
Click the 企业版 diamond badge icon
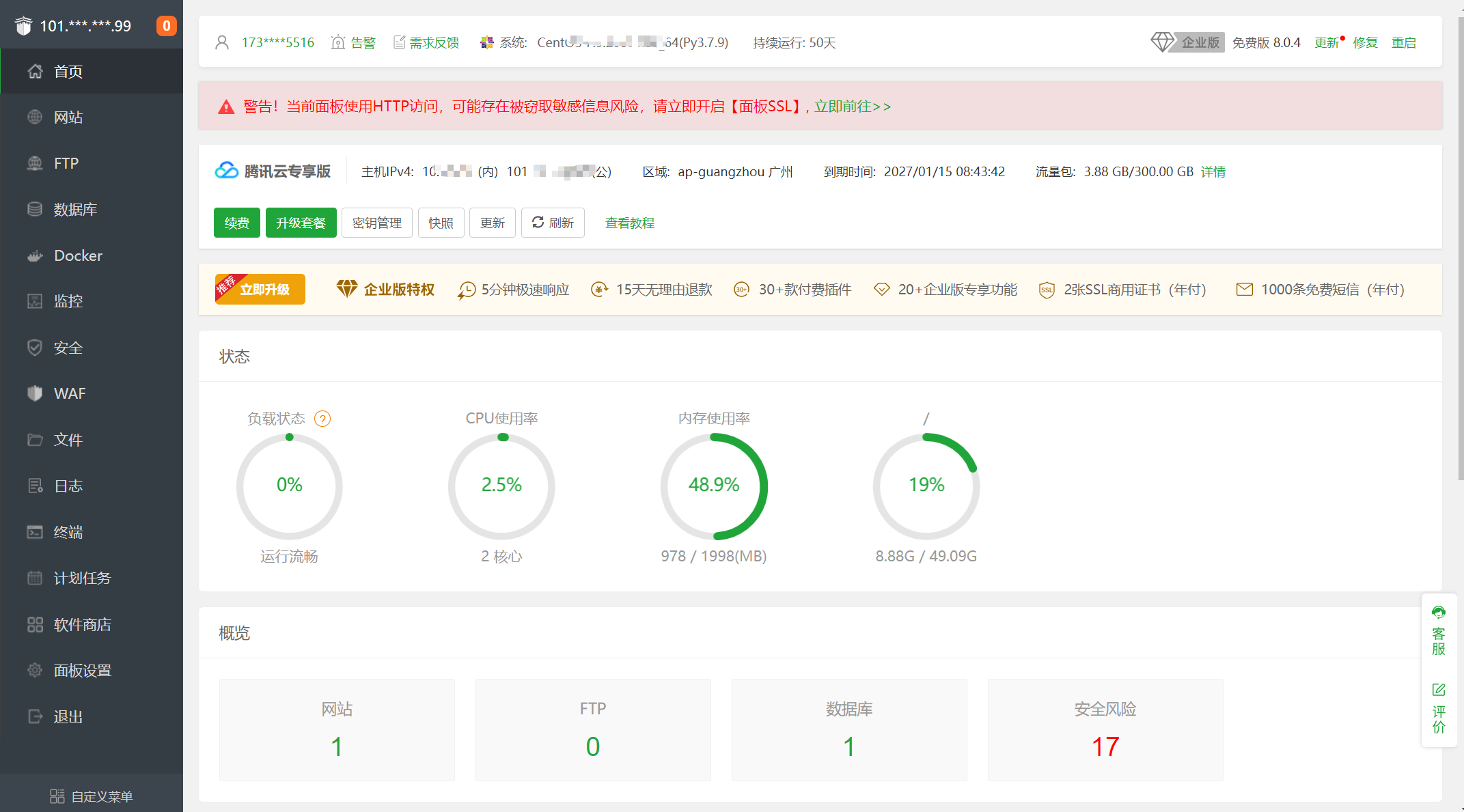pyautogui.click(x=1162, y=42)
